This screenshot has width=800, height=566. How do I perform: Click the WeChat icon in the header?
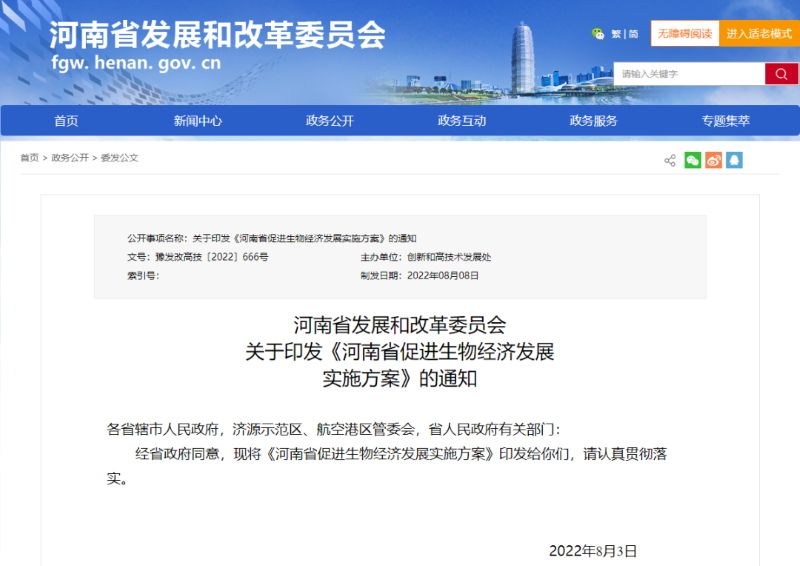tap(598, 34)
